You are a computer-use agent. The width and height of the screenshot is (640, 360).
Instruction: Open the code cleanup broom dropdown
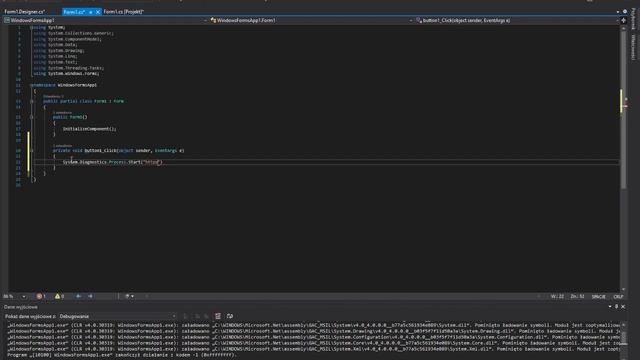(129, 296)
